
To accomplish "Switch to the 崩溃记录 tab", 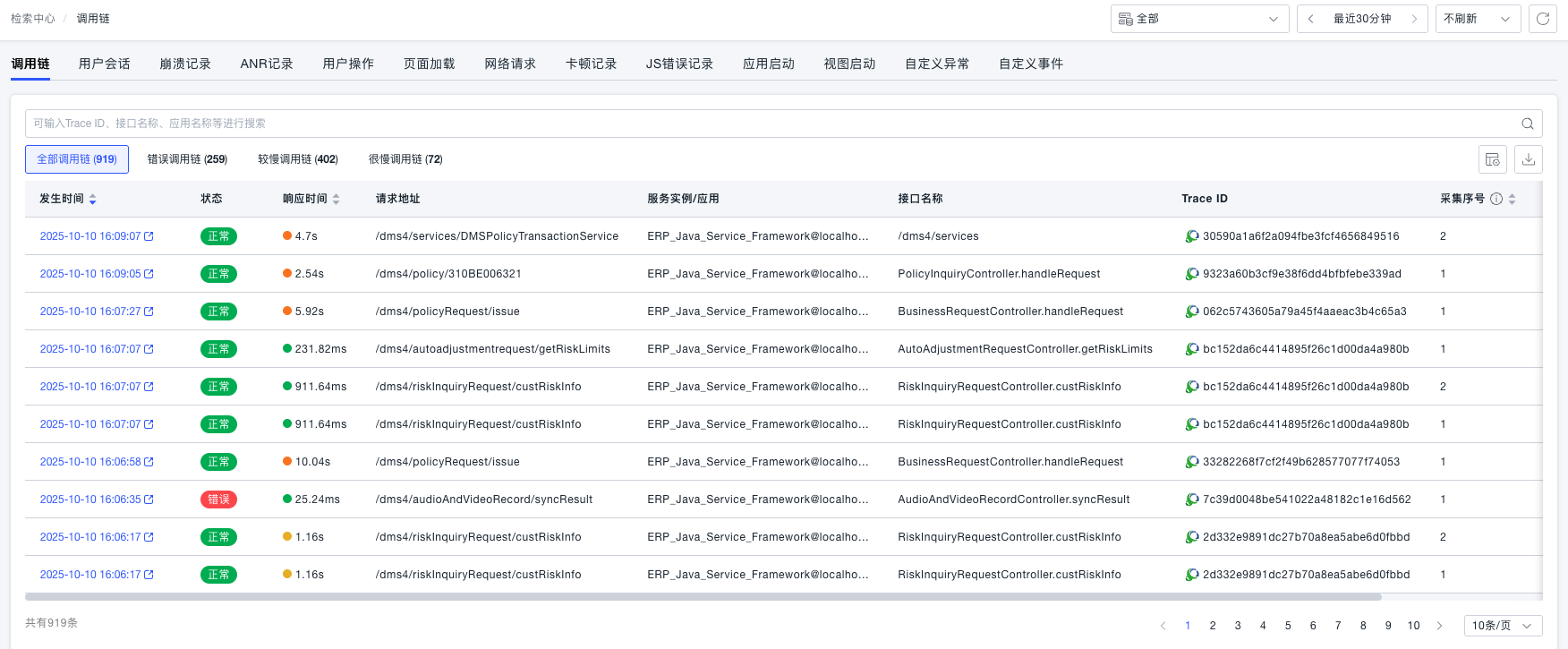I will click(185, 64).
